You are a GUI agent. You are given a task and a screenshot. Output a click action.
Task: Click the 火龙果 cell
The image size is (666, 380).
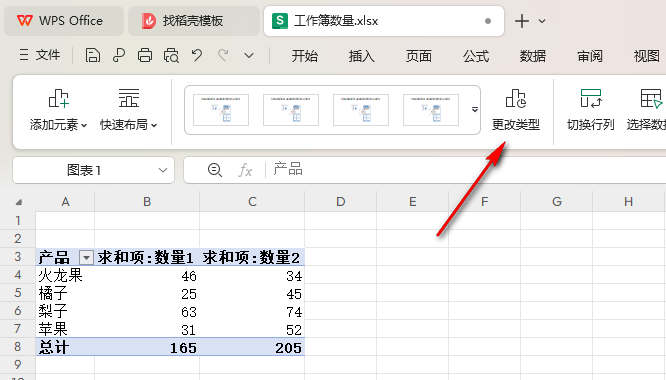(x=65, y=275)
